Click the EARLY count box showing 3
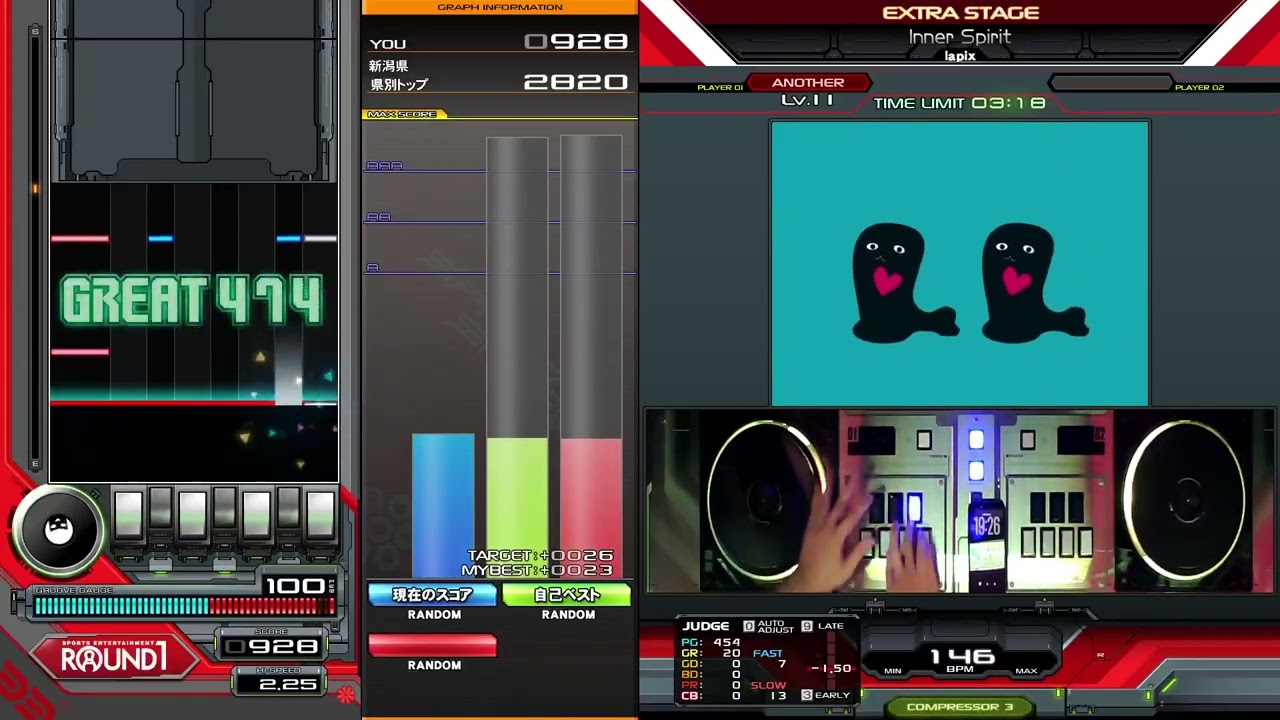Image resolution: width=1280 pixels, height=720 pixels. point(807,695)
